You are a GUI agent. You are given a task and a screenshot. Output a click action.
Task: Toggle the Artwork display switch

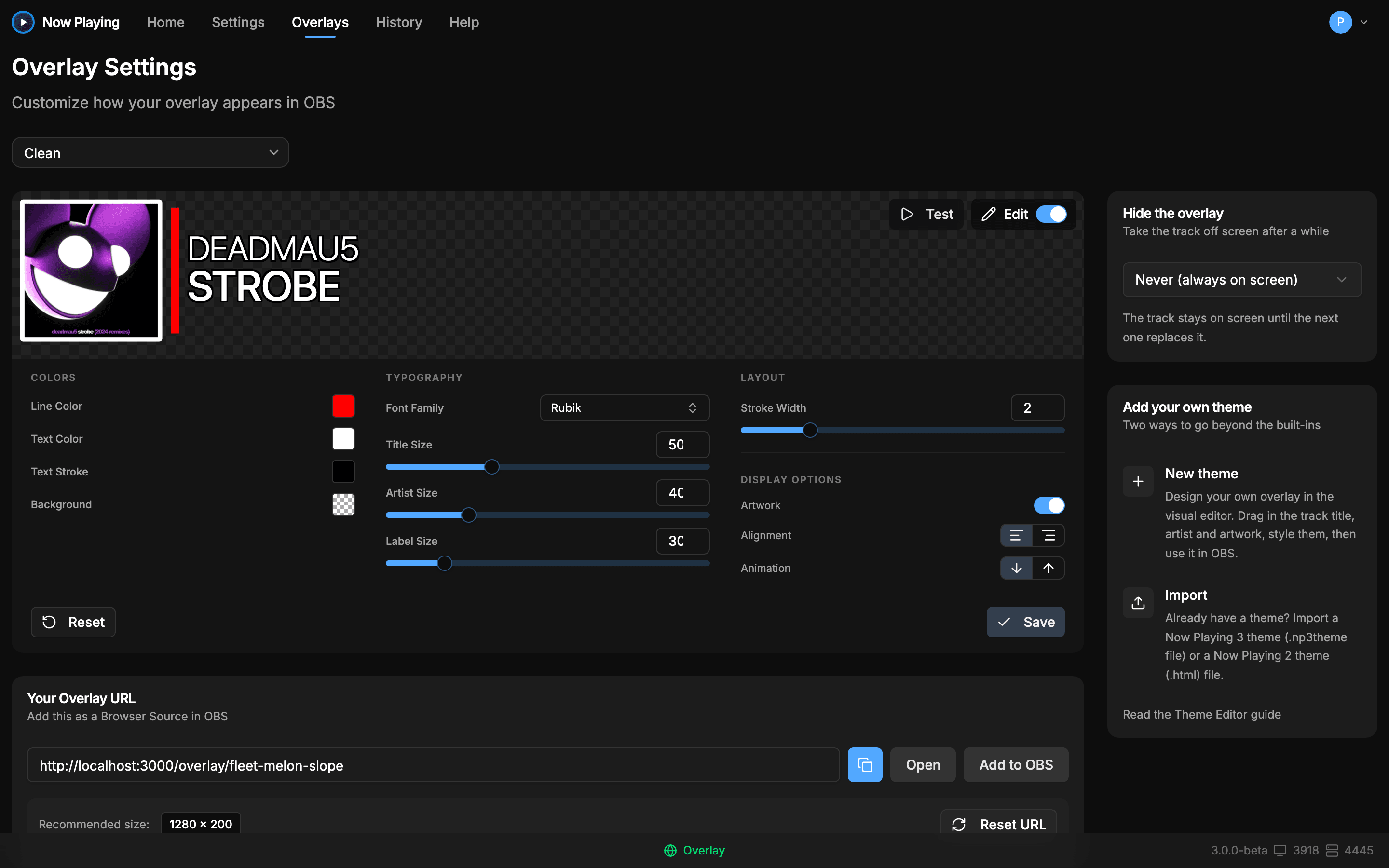click(x=1049, y=505)
